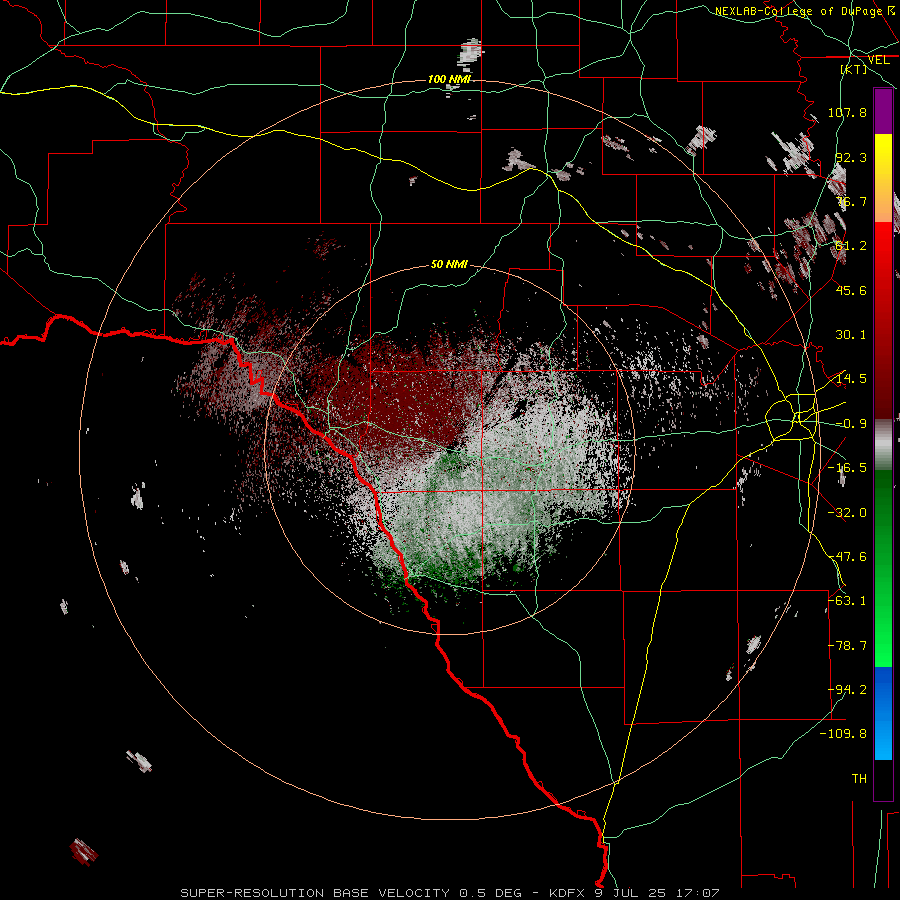Click the blue segment of the velocity scale
900x900 pixels.
click(x=883, y=713)
